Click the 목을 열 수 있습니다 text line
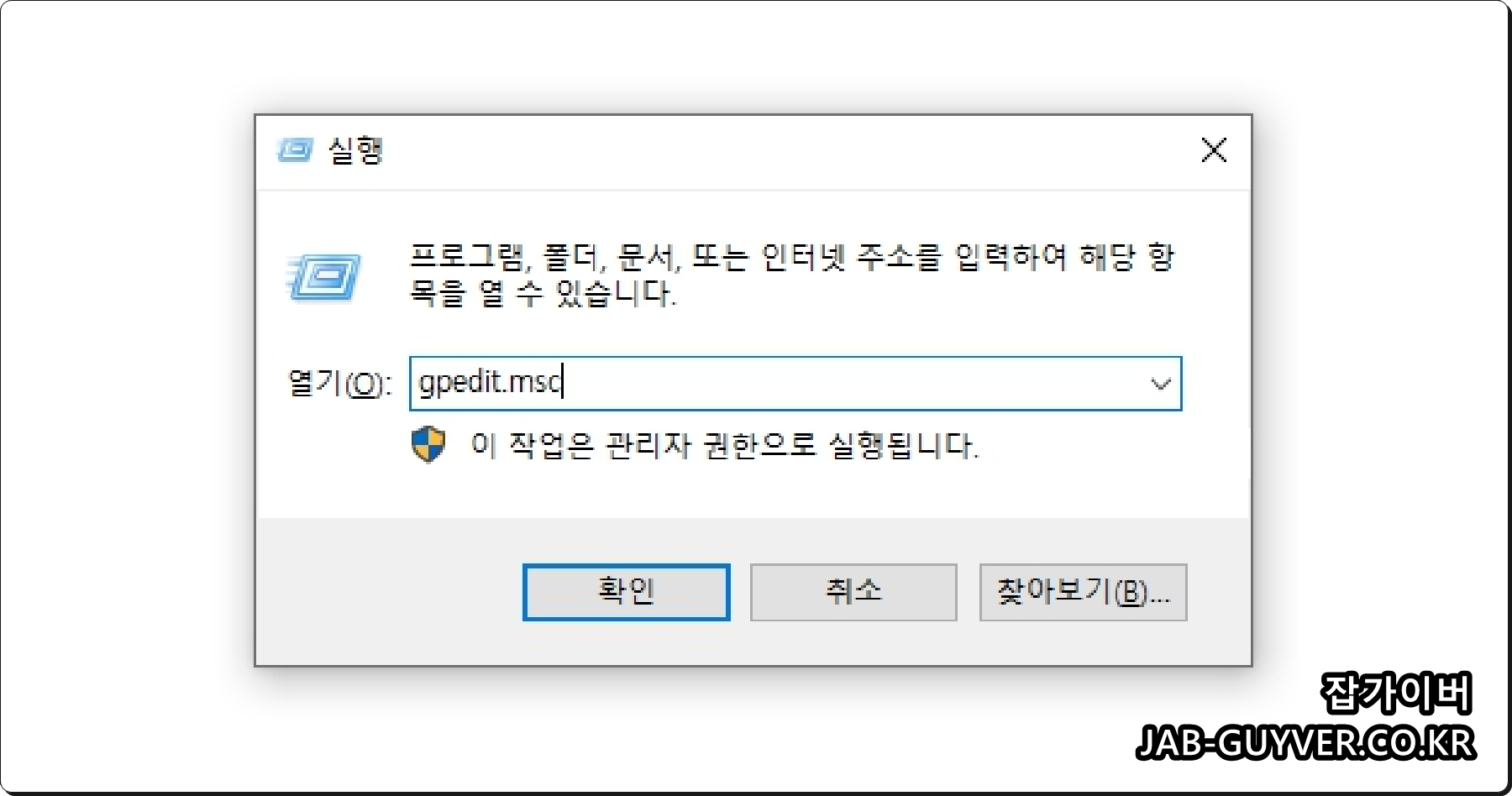The image size is (1512, 796). (x=542, y=293)
